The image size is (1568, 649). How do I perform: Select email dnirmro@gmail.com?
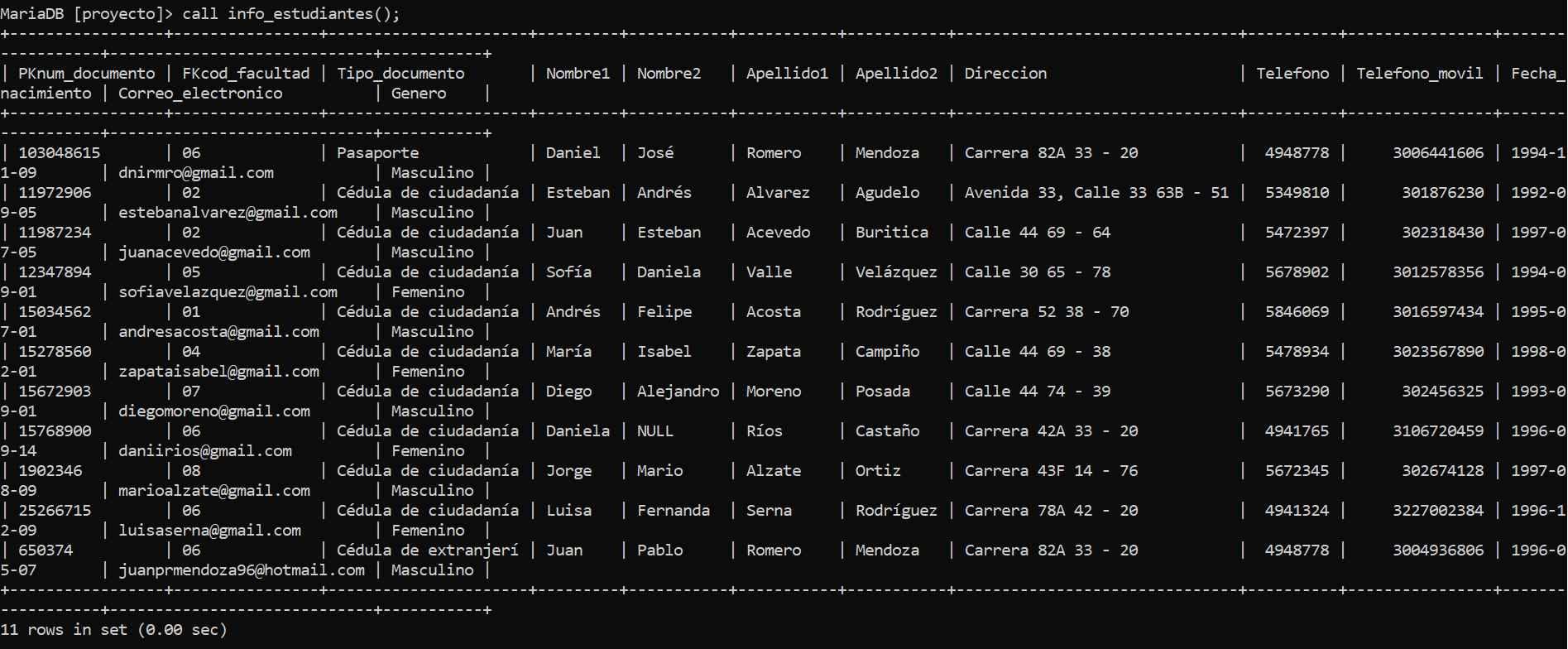[x=196, y=173]
